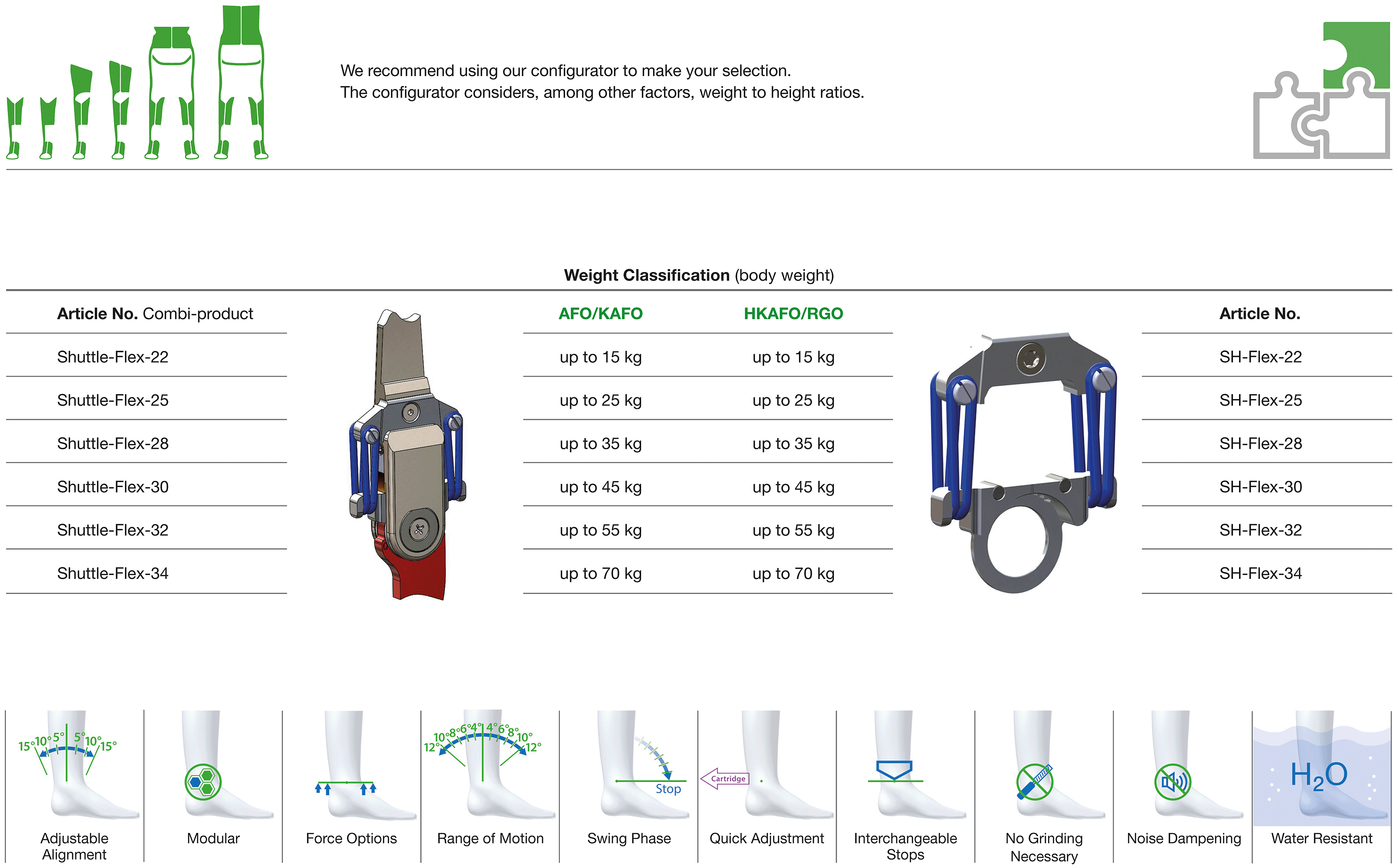Click the Force Options foot icon
Screen dimensions: 1398x868
(352, 765)
